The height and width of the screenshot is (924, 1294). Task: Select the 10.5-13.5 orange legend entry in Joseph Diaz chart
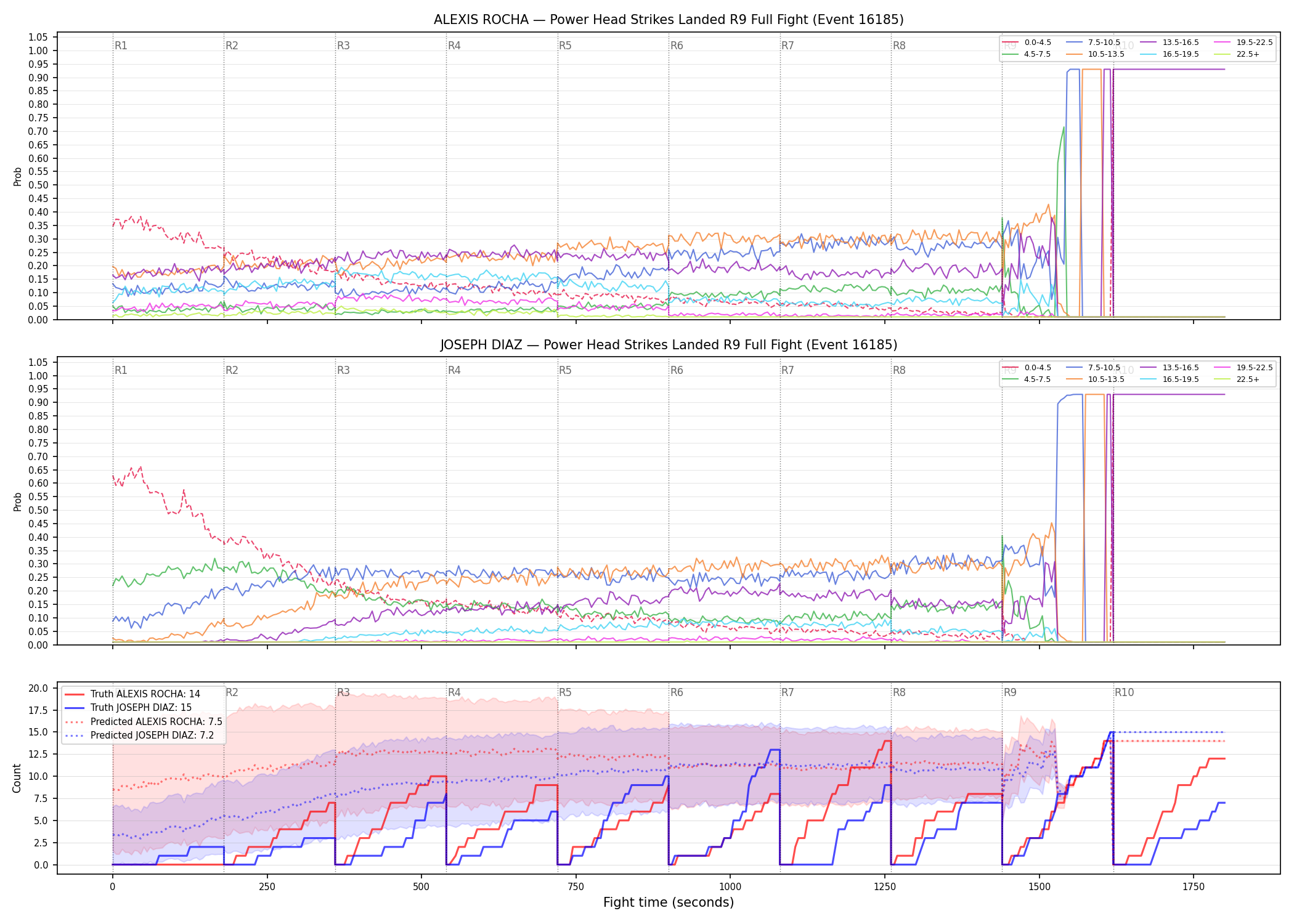[x=1096, y=379]
